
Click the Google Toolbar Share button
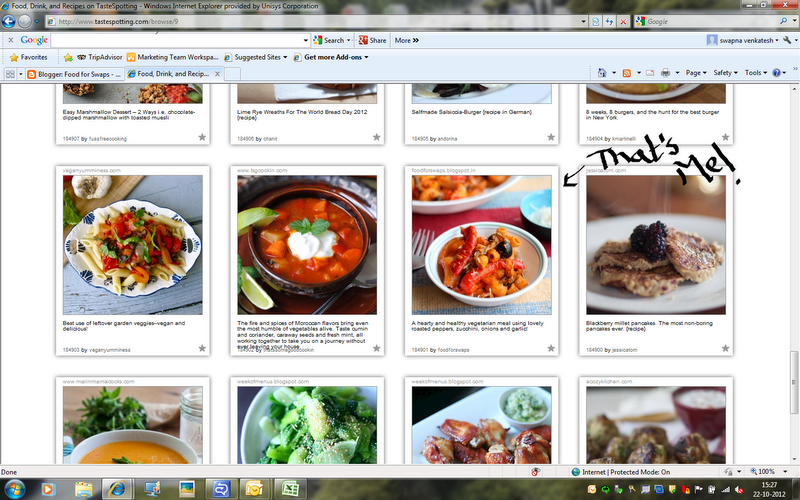372,40
